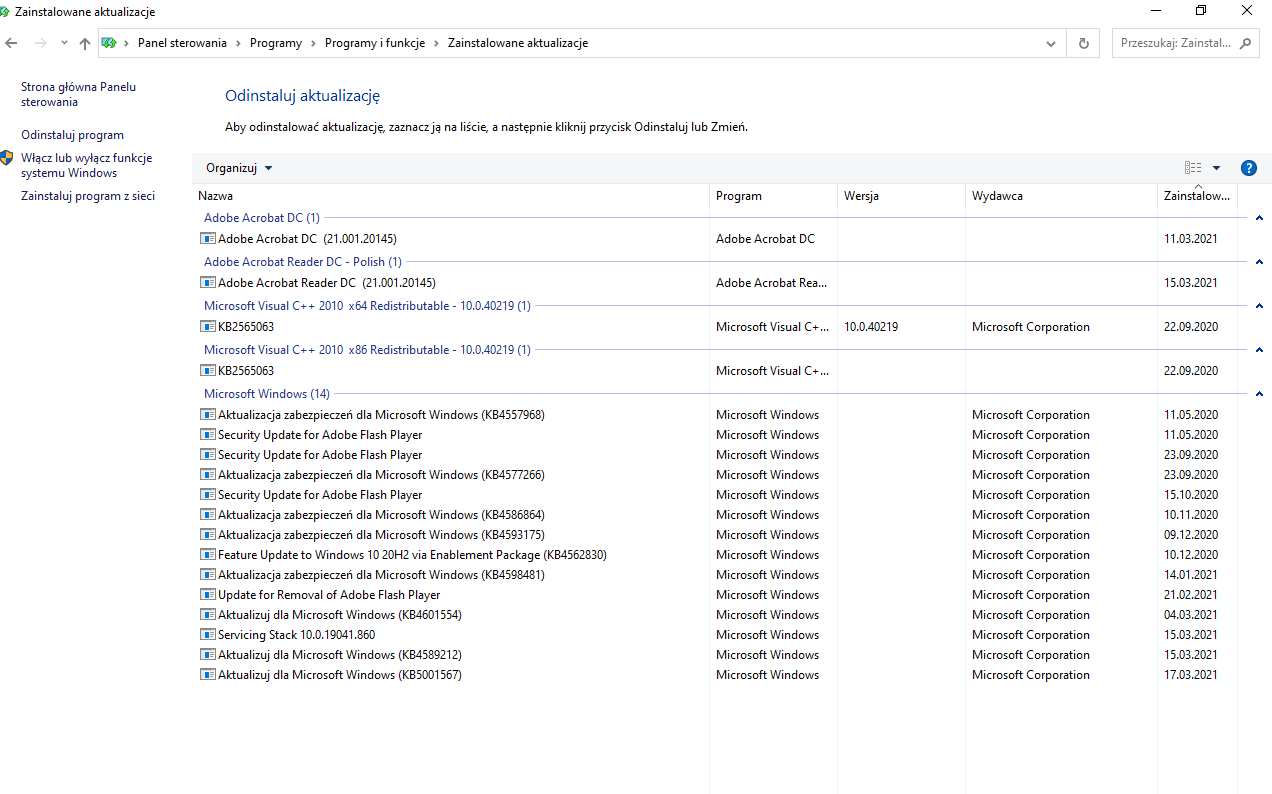Open Odinstaluj program link
Viewport: 1272px width, 794px height.
[x=72, y=135]
